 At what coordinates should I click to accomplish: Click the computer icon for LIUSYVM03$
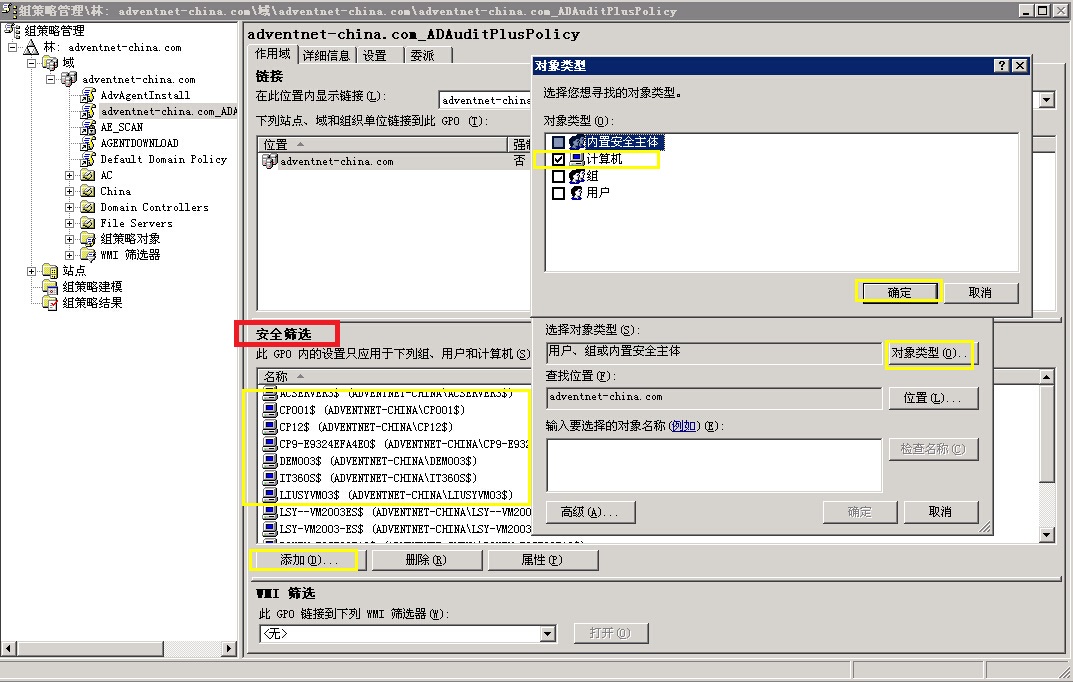270,495
